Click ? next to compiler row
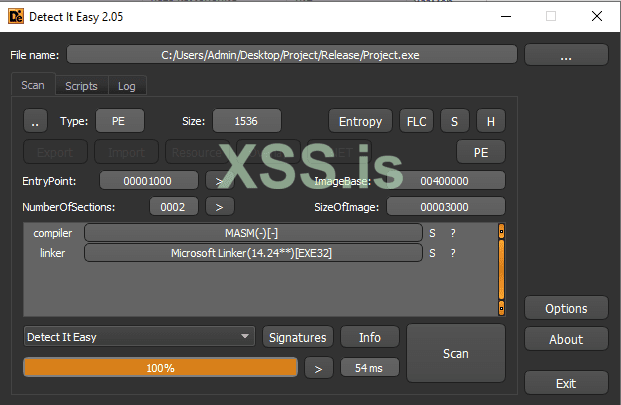The width and height of the screenshot is (621, 405). click(453, 233)
